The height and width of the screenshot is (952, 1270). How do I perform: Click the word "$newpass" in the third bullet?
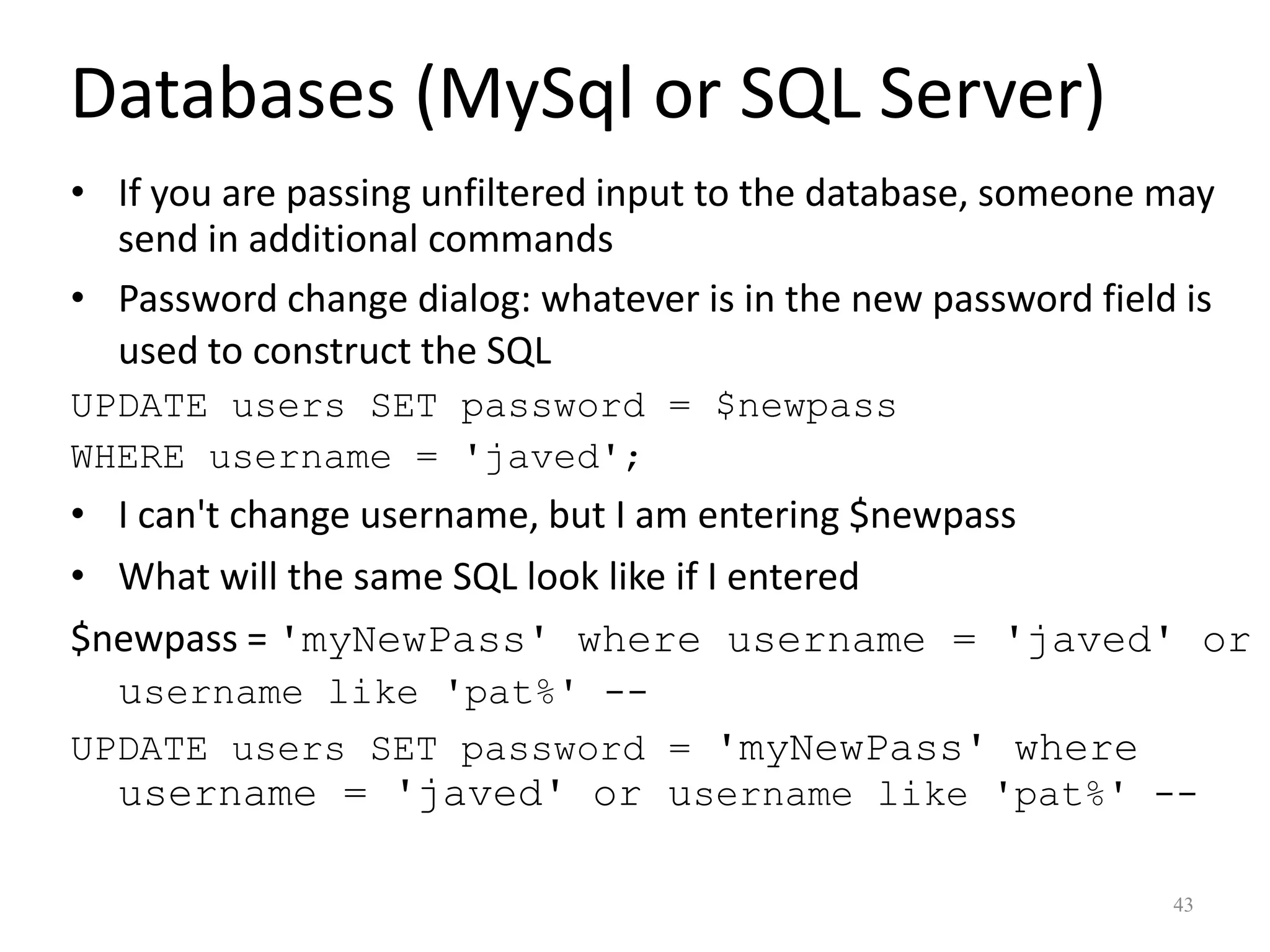pos(932,515)
